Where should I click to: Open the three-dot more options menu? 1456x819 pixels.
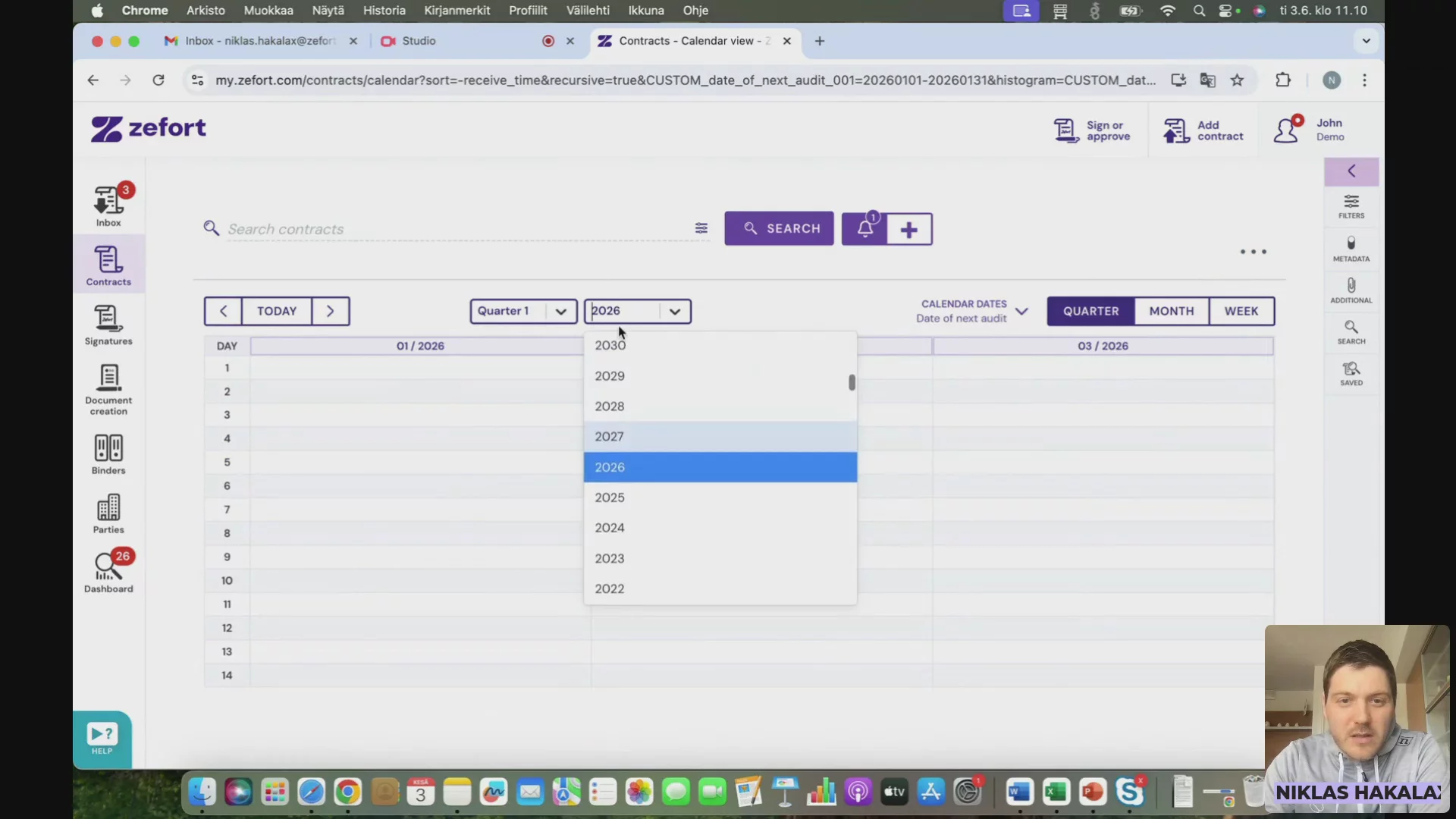click(x=1253, y=252)
